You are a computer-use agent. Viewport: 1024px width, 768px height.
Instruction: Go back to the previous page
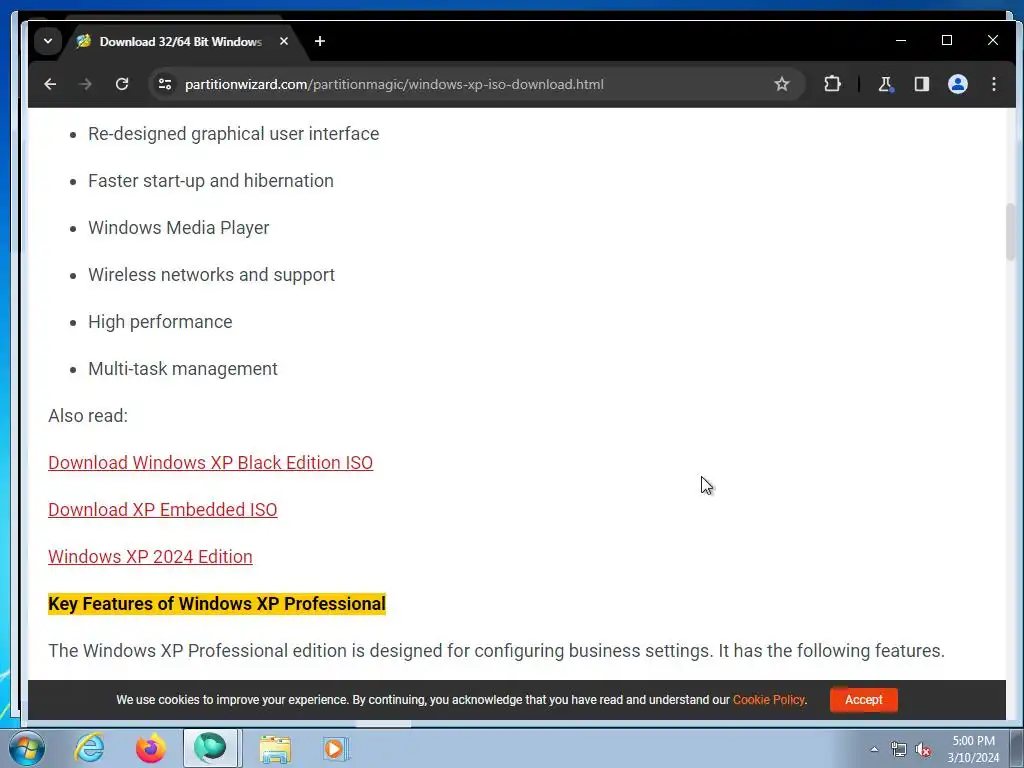(x=50, y=84)
